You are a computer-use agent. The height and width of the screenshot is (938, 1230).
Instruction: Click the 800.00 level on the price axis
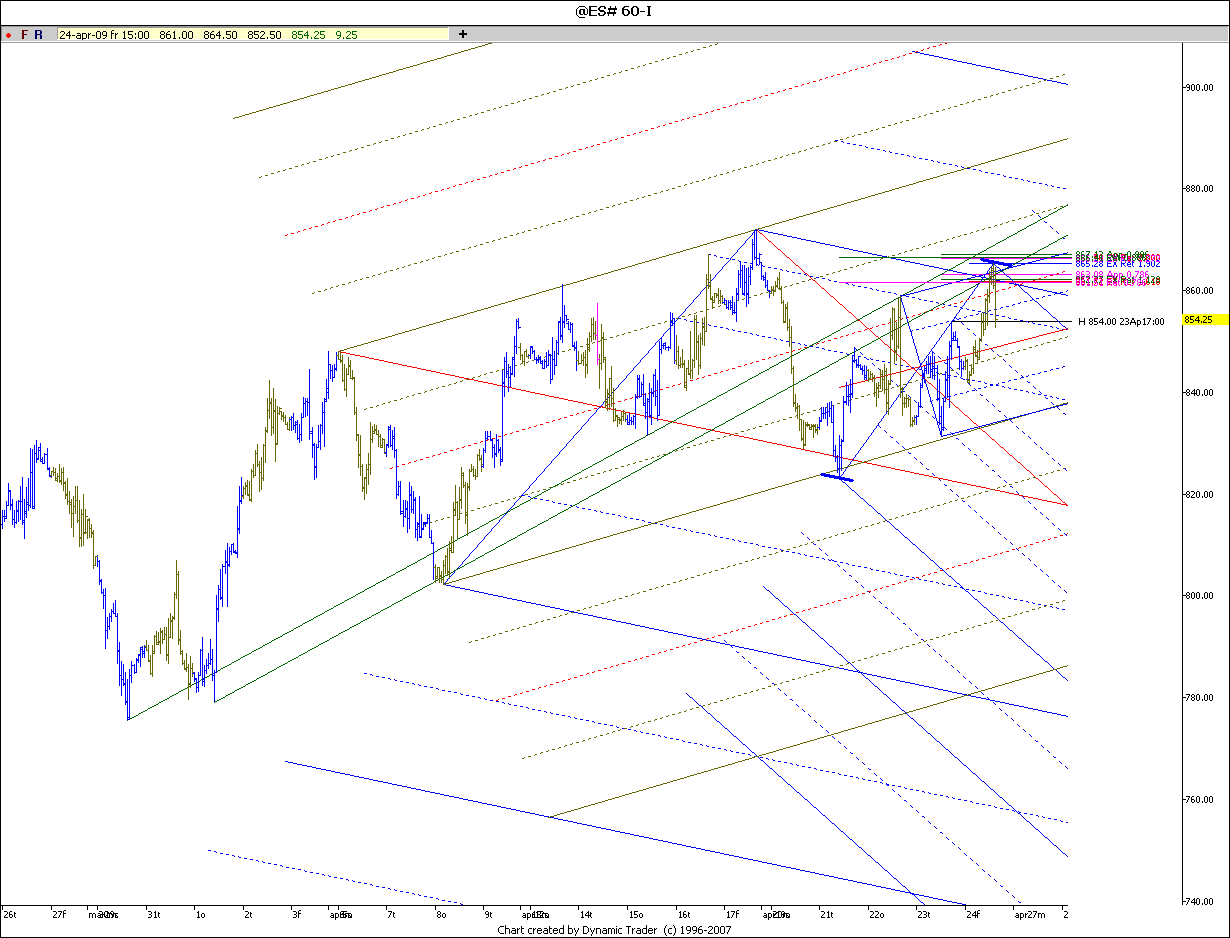1199,596
